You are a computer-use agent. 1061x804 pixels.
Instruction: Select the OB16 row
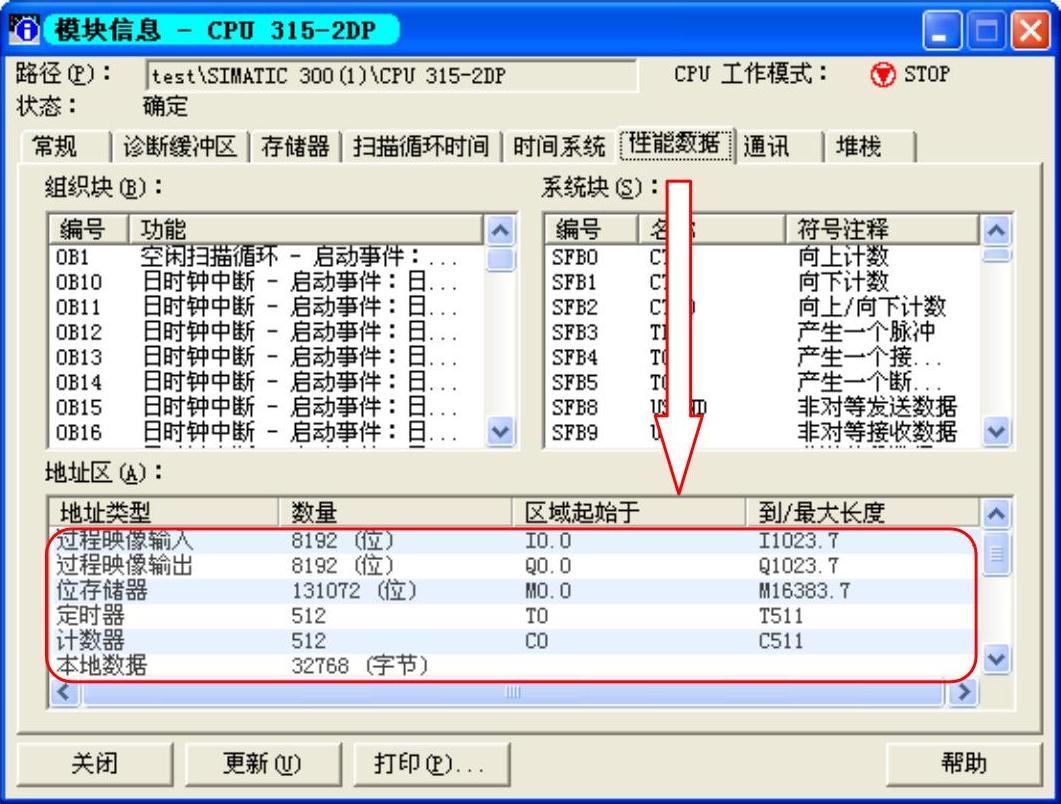coord(267,432)
